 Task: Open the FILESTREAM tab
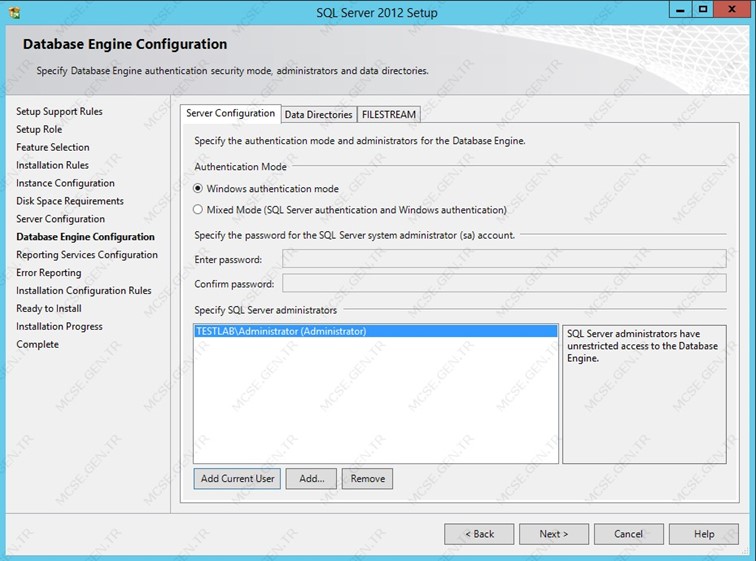(x=389, y=115)
